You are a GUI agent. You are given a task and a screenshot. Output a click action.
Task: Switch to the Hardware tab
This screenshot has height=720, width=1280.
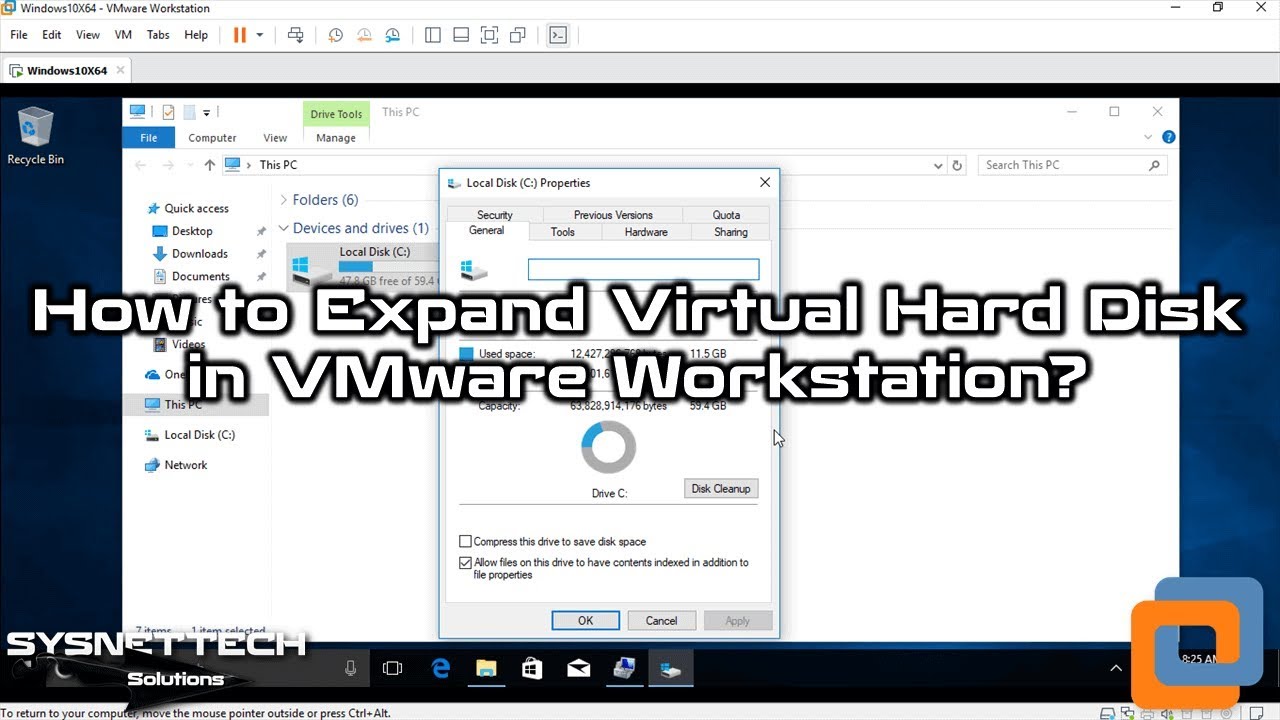646,232
